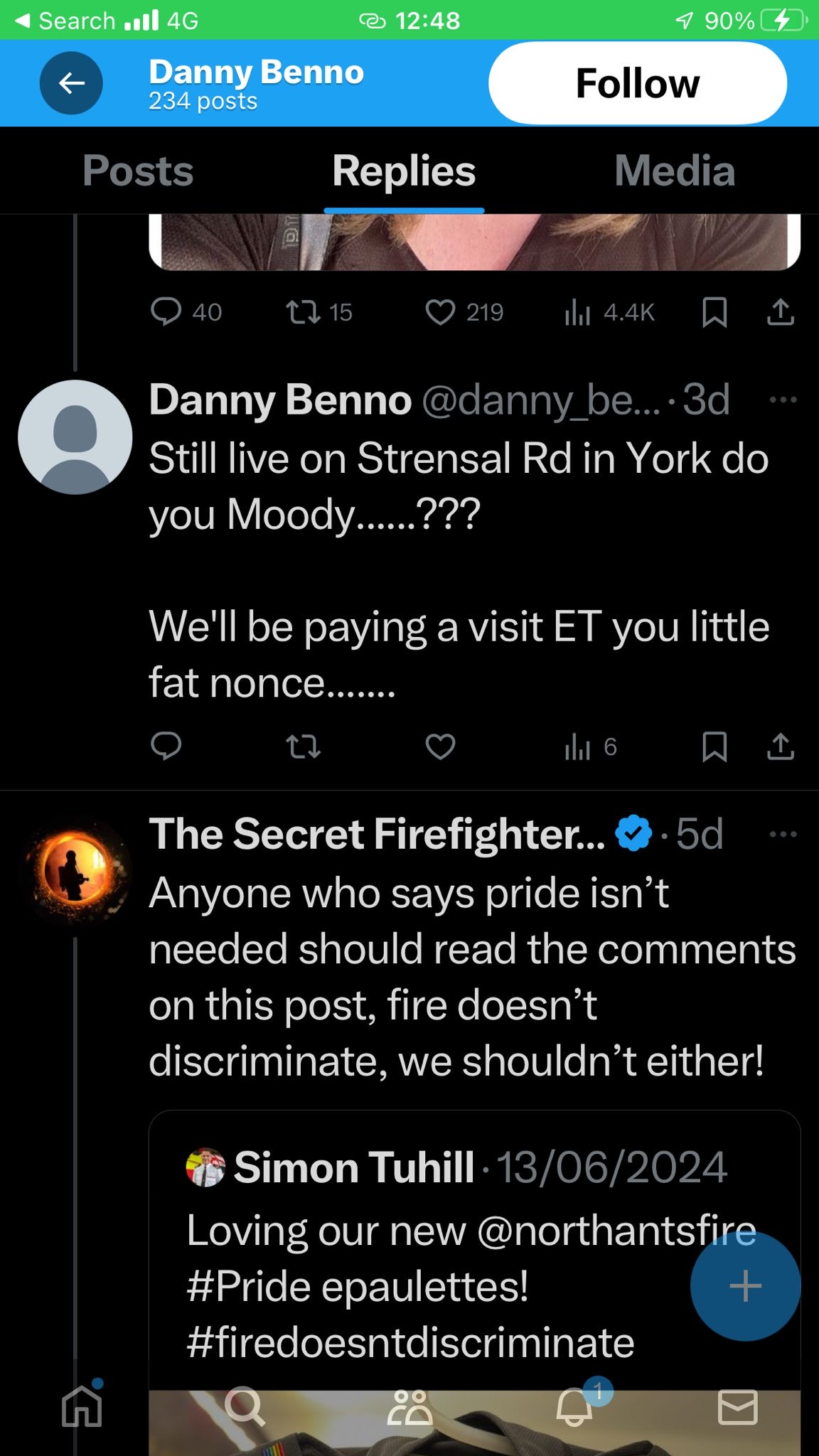Screen dimensions: 819x1456
Task: Bookmark the post with 219 likes
Action: pyautogui.click(x=714, y=312)
